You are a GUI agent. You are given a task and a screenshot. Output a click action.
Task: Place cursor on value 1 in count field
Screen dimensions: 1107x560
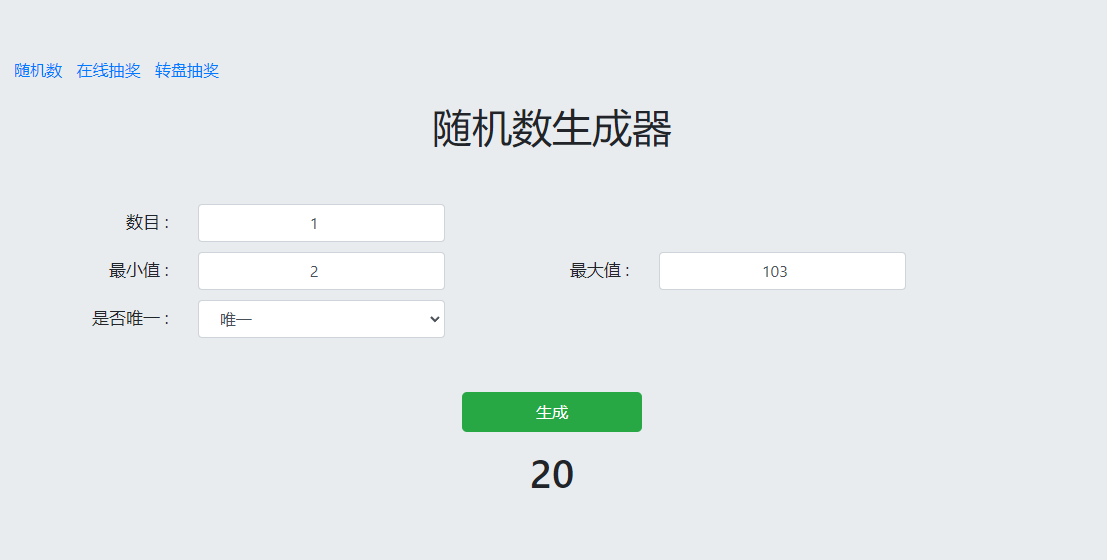(314, 224)
